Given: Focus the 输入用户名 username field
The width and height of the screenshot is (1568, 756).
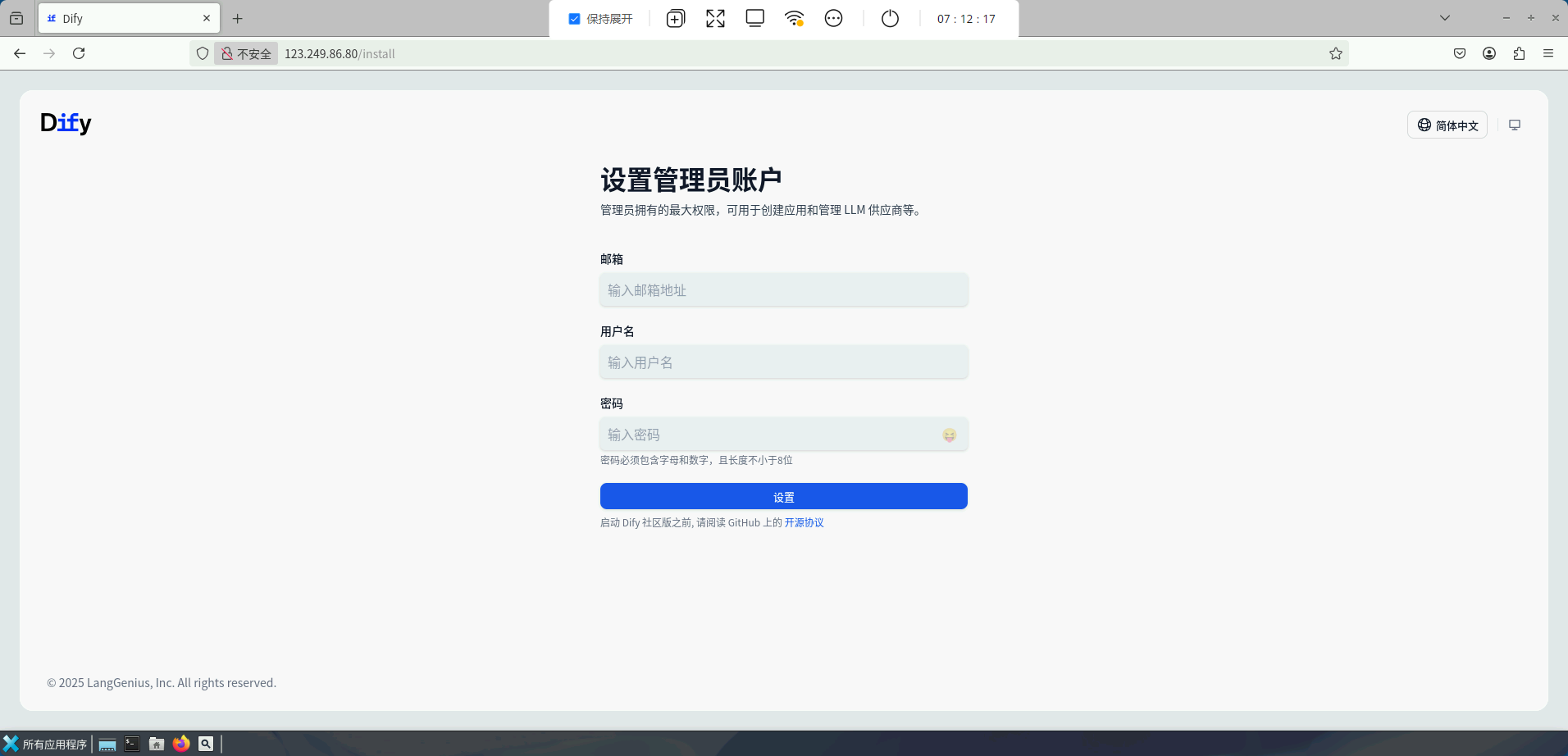Looking at the screenshot, I should (784, 362).
